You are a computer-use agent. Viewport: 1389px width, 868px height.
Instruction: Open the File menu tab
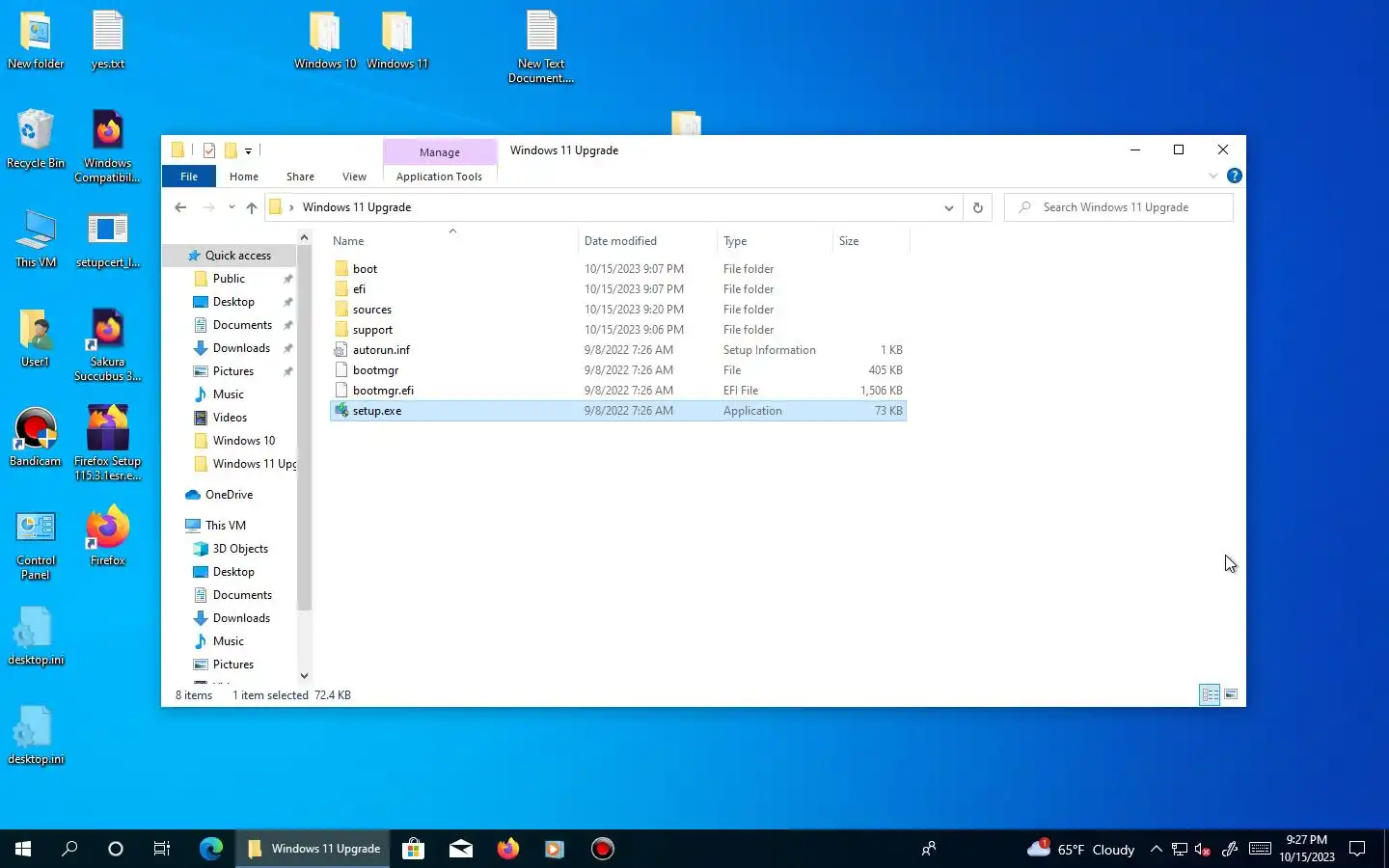[189, 176]
